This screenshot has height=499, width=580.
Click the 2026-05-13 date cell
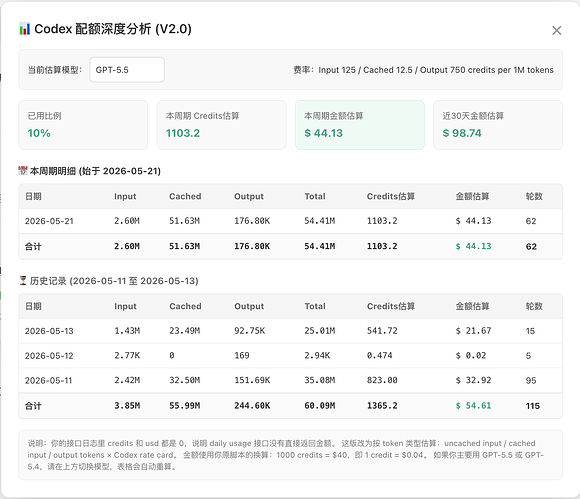(49, 331)
